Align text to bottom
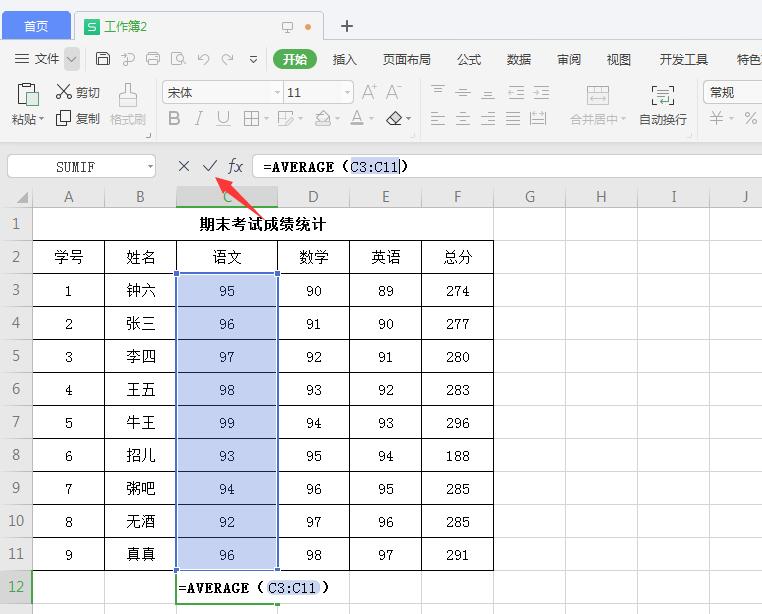Viewport: 762px width, 614px height. coord(488,93)
